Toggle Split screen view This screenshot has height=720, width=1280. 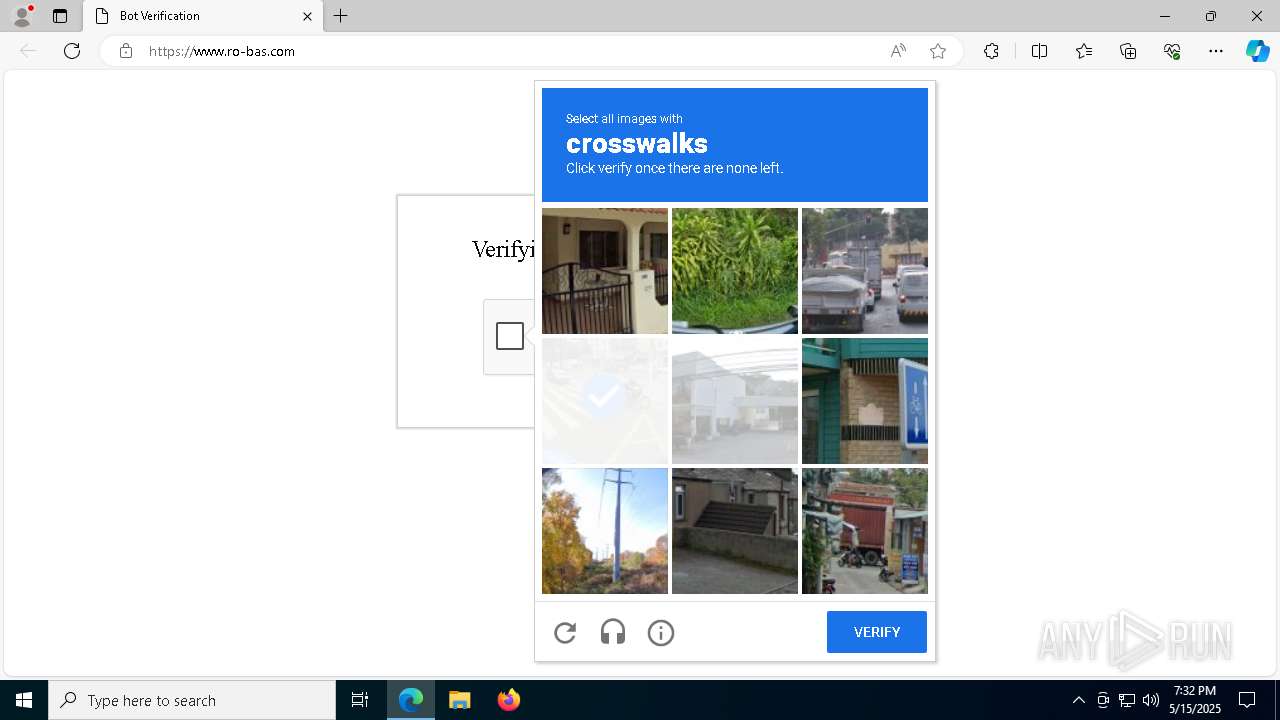point(1039,51)
